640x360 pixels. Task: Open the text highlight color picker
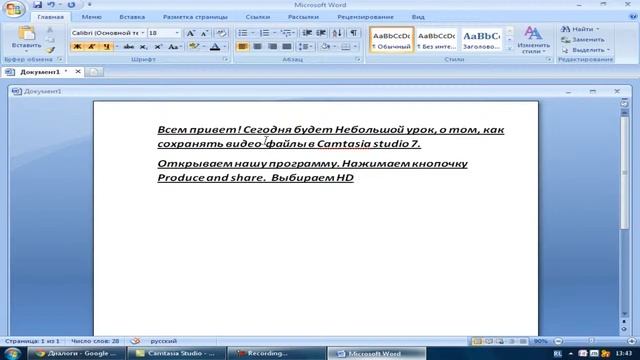coord(194,47)
